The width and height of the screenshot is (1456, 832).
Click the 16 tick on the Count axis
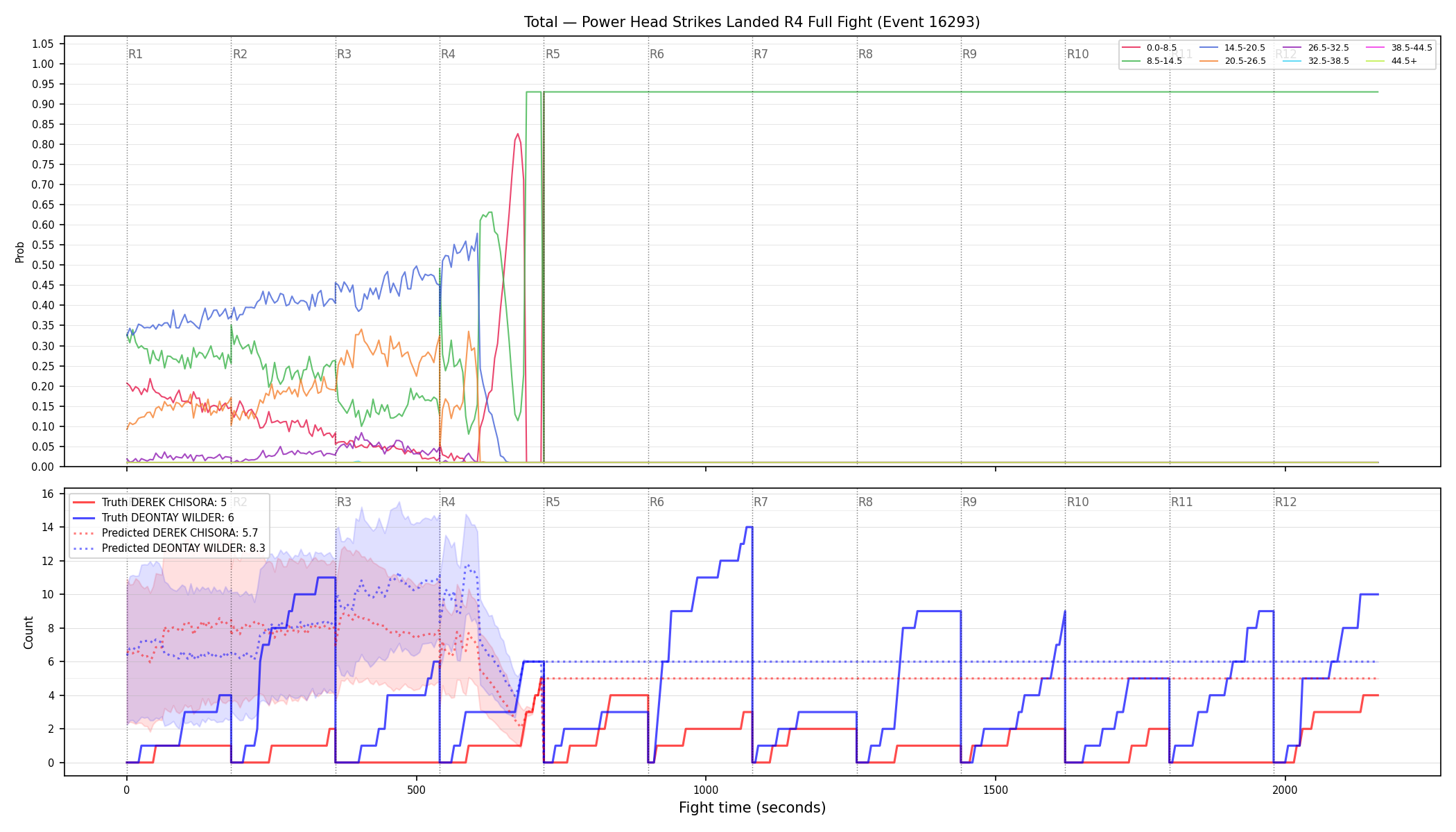(x=48, y=494)
